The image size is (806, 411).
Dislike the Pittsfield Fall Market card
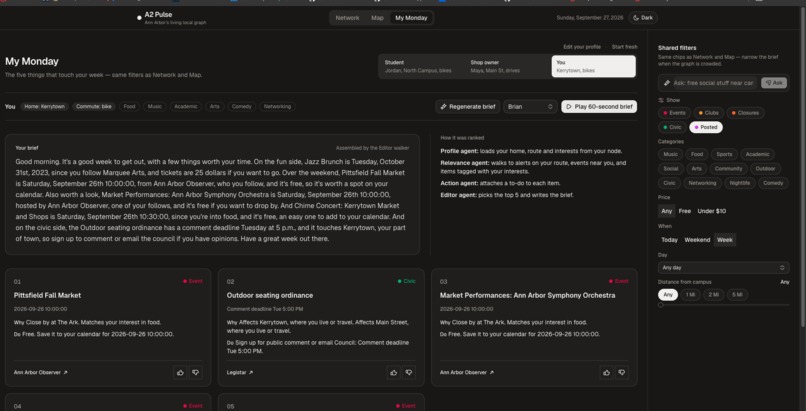[196, 372]
